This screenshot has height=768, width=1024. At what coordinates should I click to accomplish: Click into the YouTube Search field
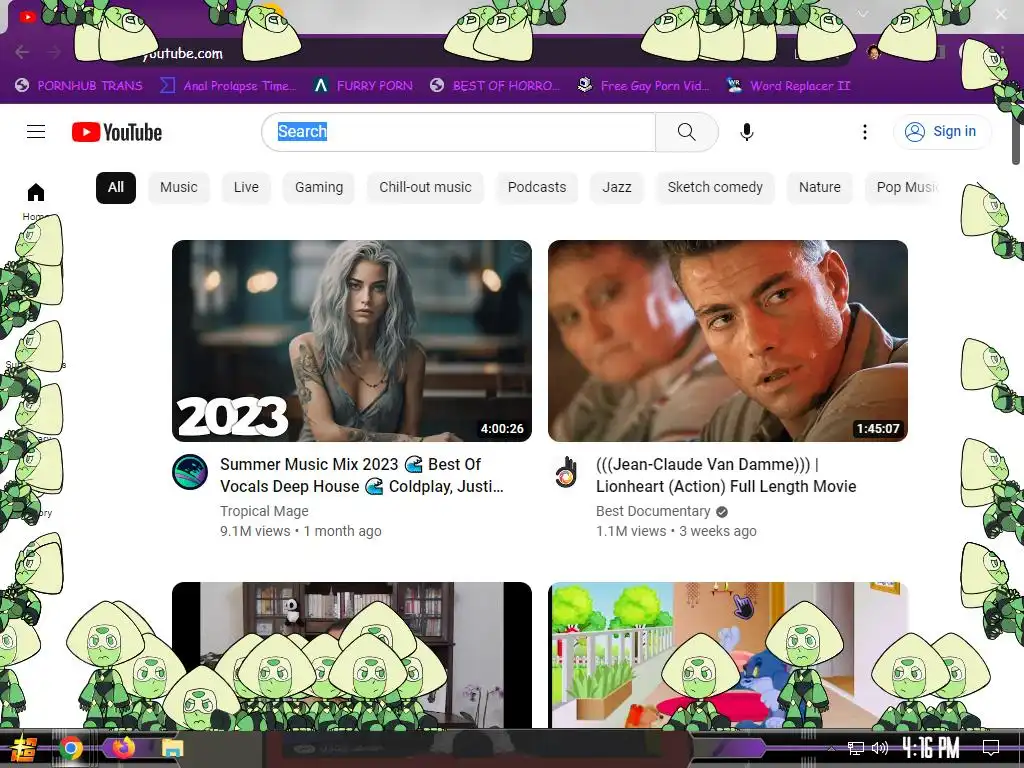[458, 132]
